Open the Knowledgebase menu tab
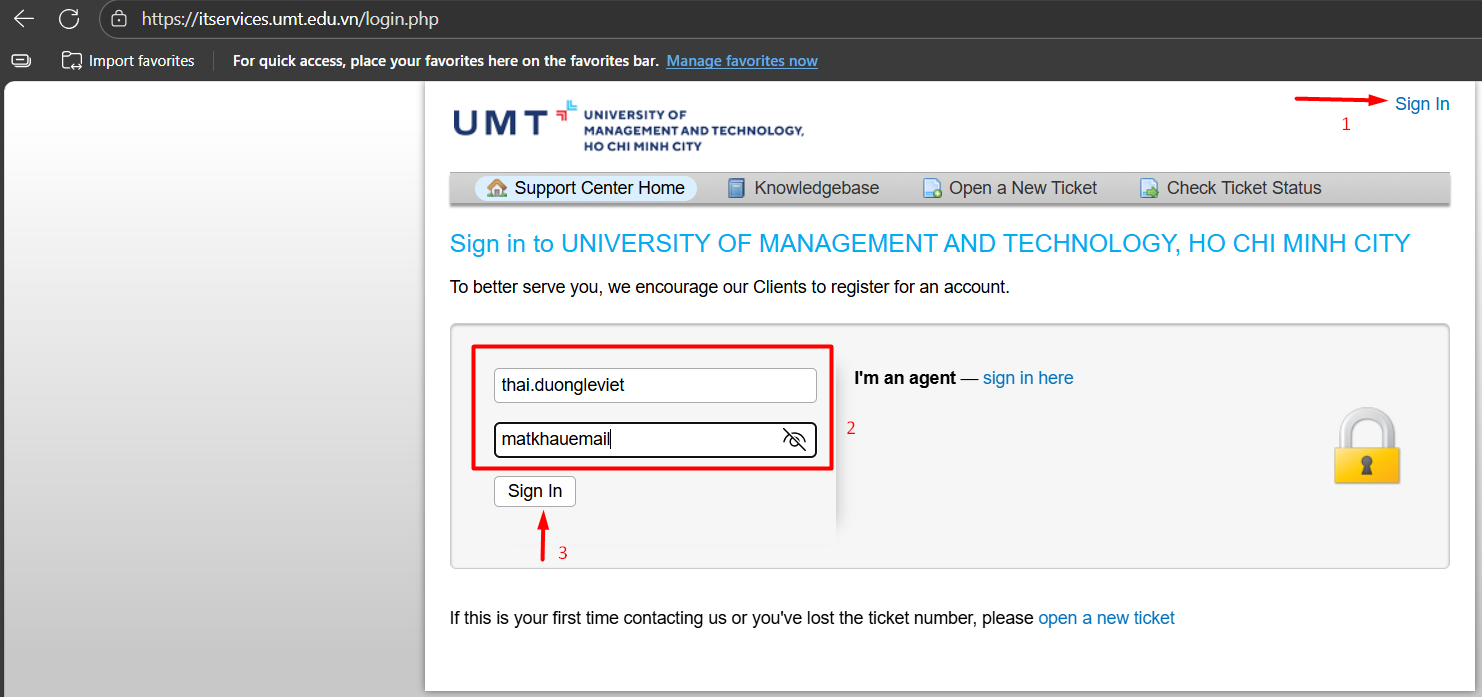 [816, 188]
